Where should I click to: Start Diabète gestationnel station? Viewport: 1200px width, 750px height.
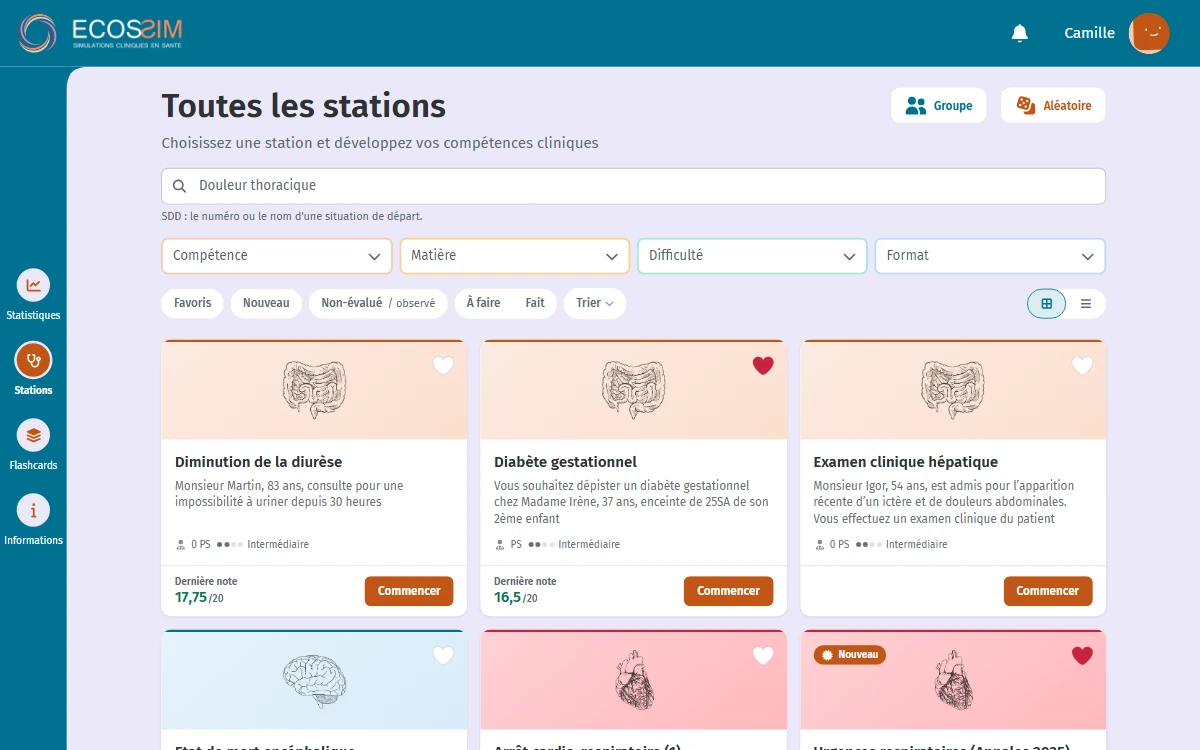point(728,591)
